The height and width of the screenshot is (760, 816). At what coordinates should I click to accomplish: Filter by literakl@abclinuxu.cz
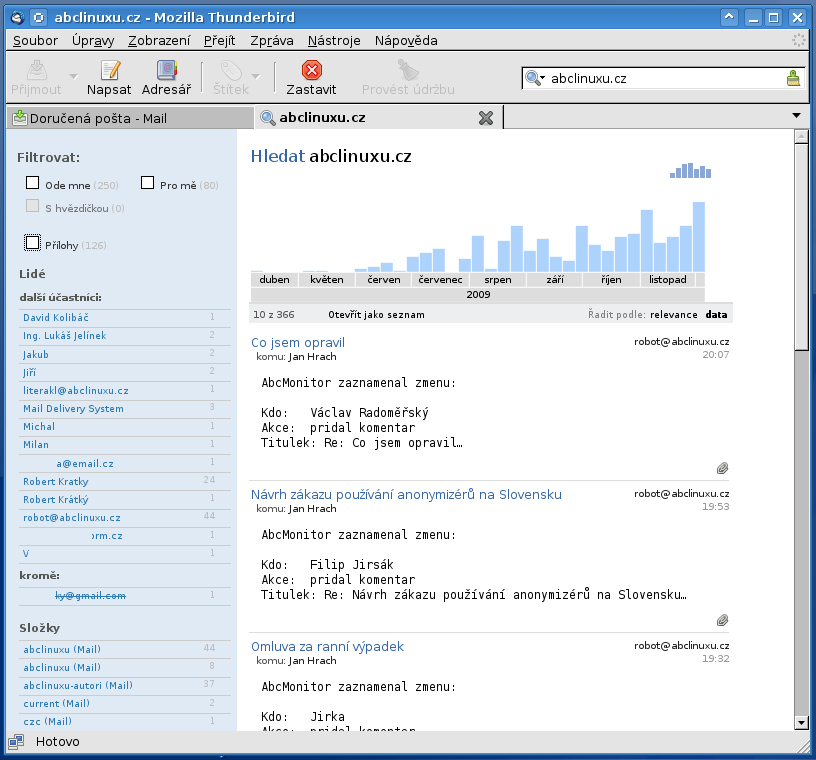76,390
